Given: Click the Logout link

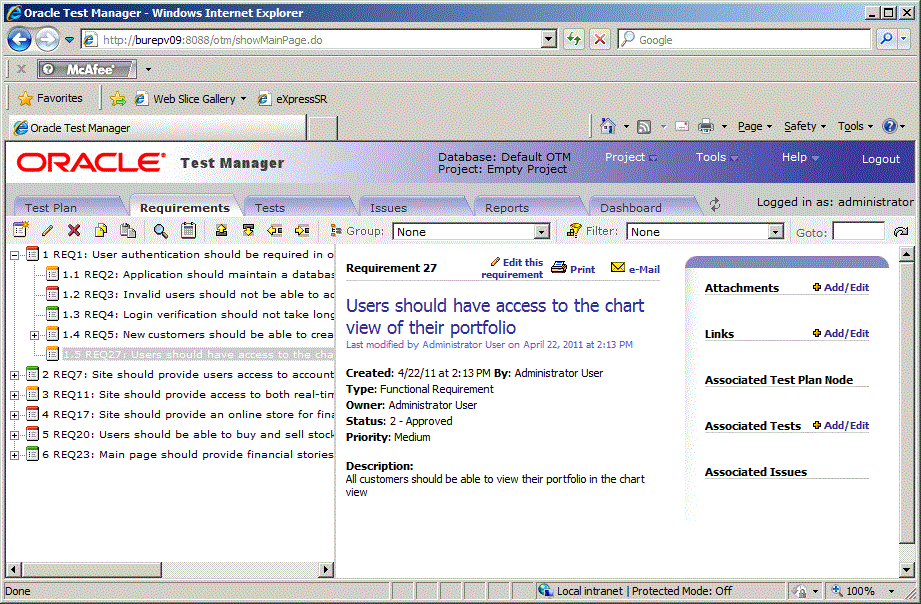Looking at the screenshot, I should [880, 159].
